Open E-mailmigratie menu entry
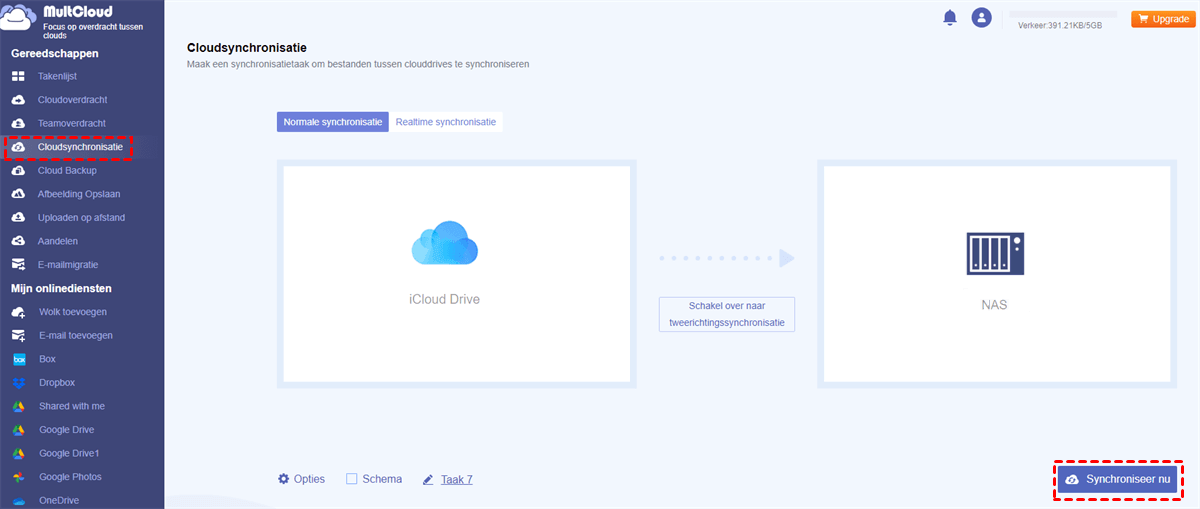The width and height of the screenshot is (1200, 509). [x=69, y=265]
